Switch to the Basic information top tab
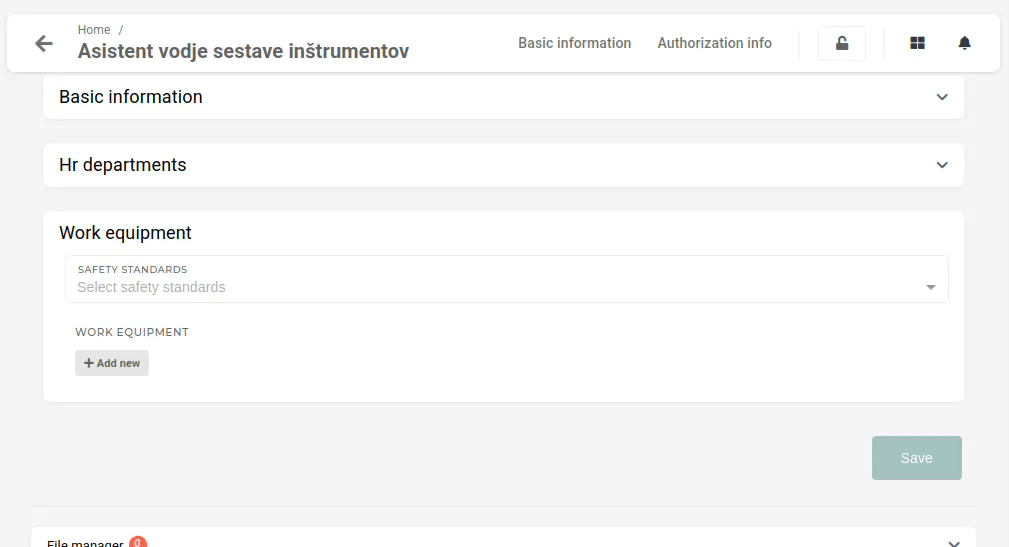Viewport: 1009px width, 547px height. (x=575, y=43)
